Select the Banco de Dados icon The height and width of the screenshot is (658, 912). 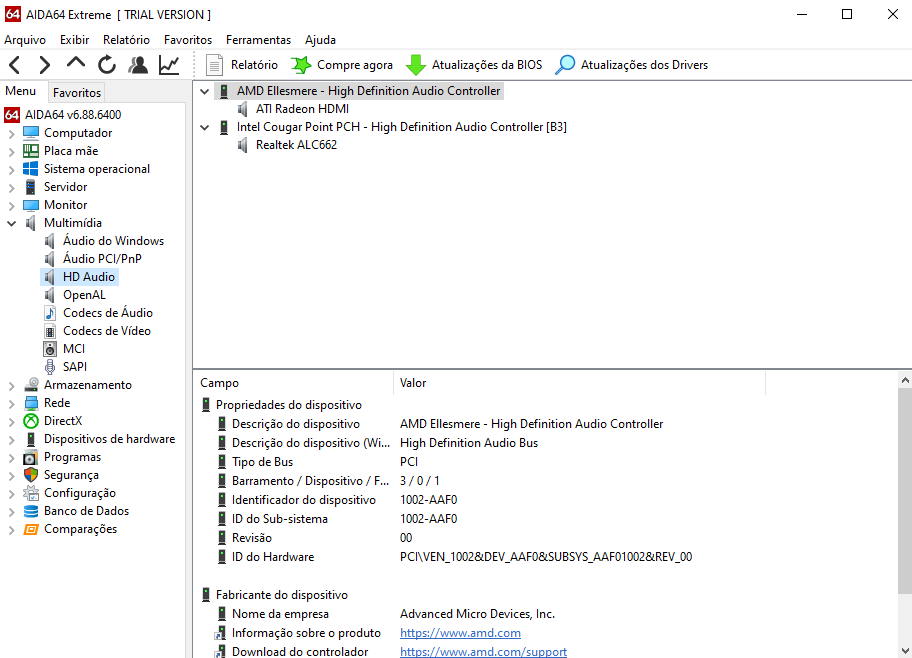tap(31, 511)
